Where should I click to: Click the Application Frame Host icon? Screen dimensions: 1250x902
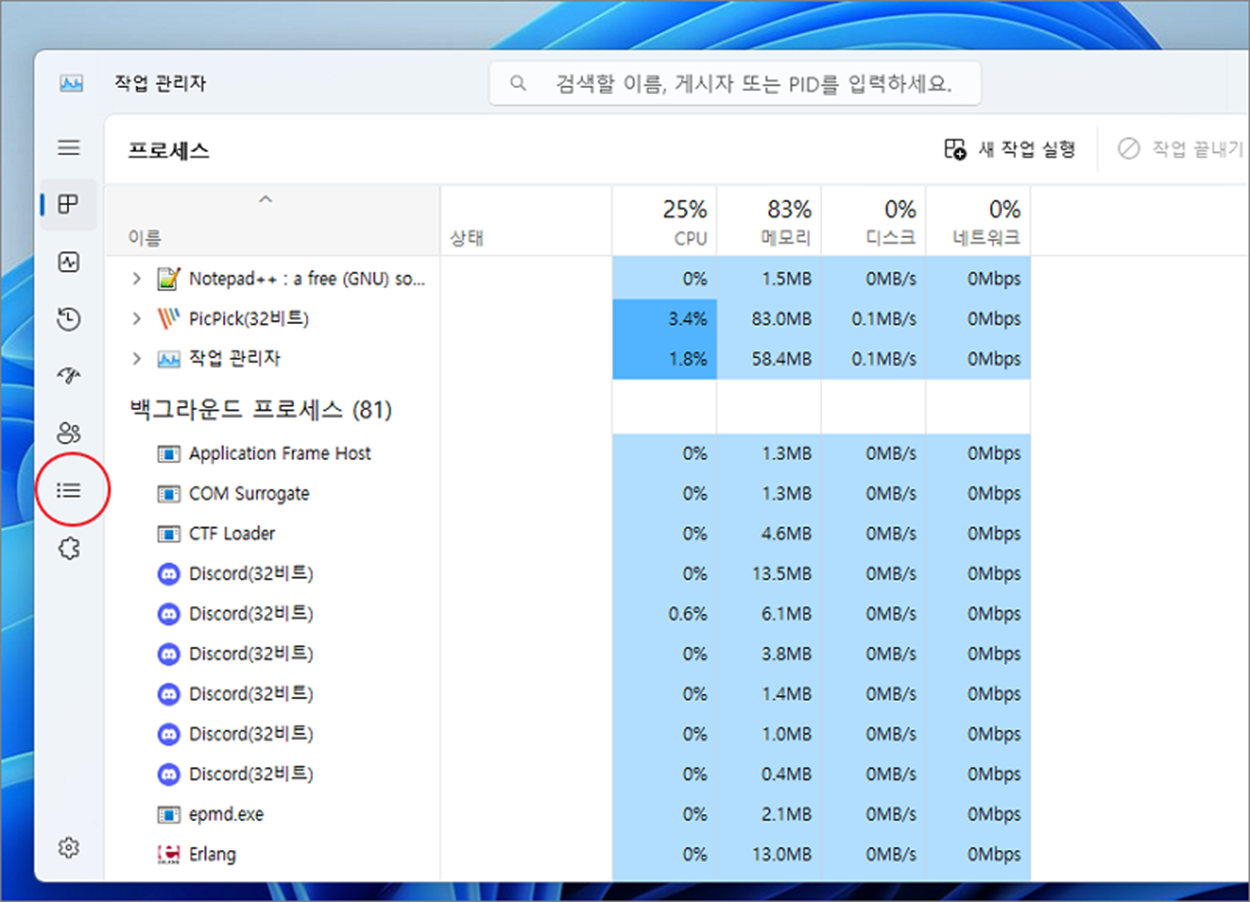[x=169, y=454]
